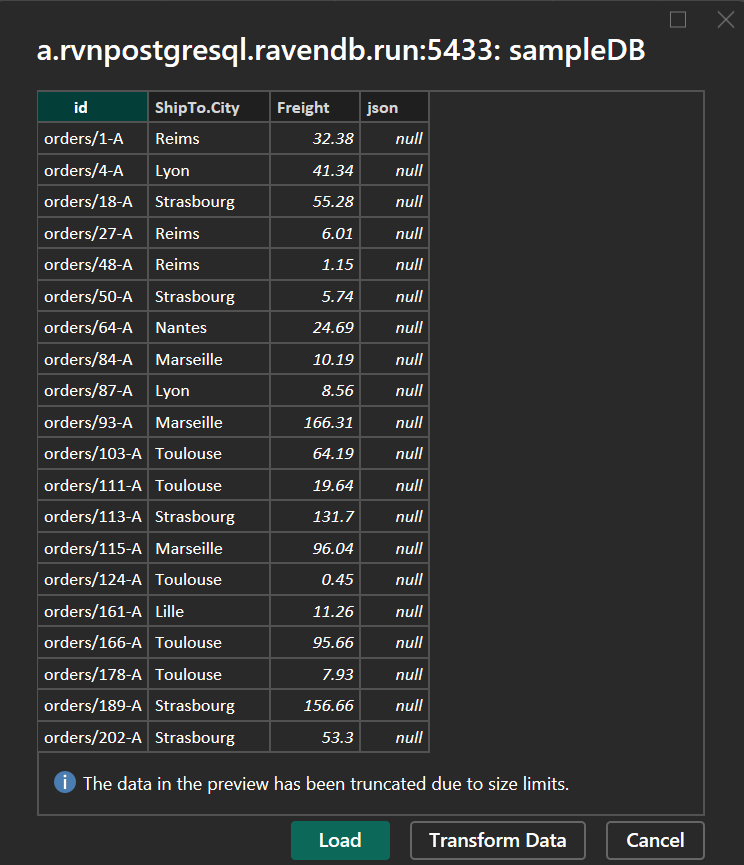This screenshot has width=744, height=865.
Task: Select the Freight column header
Action: (x=315, y=107)
